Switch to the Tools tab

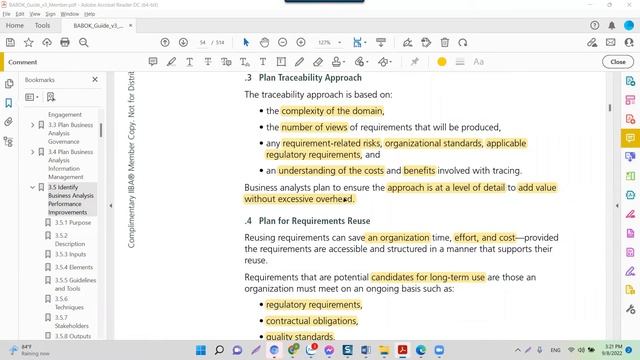click(42, 25)
